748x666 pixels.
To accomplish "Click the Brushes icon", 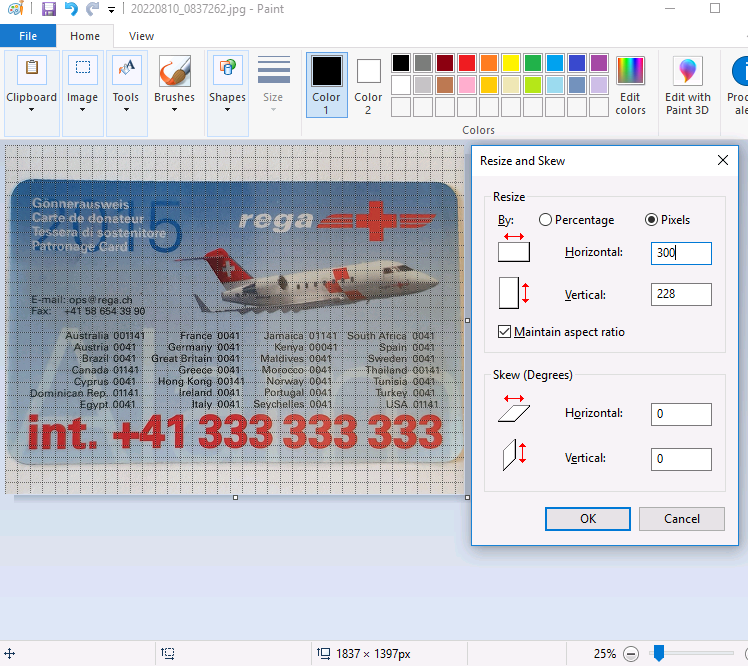I will 175,71.
